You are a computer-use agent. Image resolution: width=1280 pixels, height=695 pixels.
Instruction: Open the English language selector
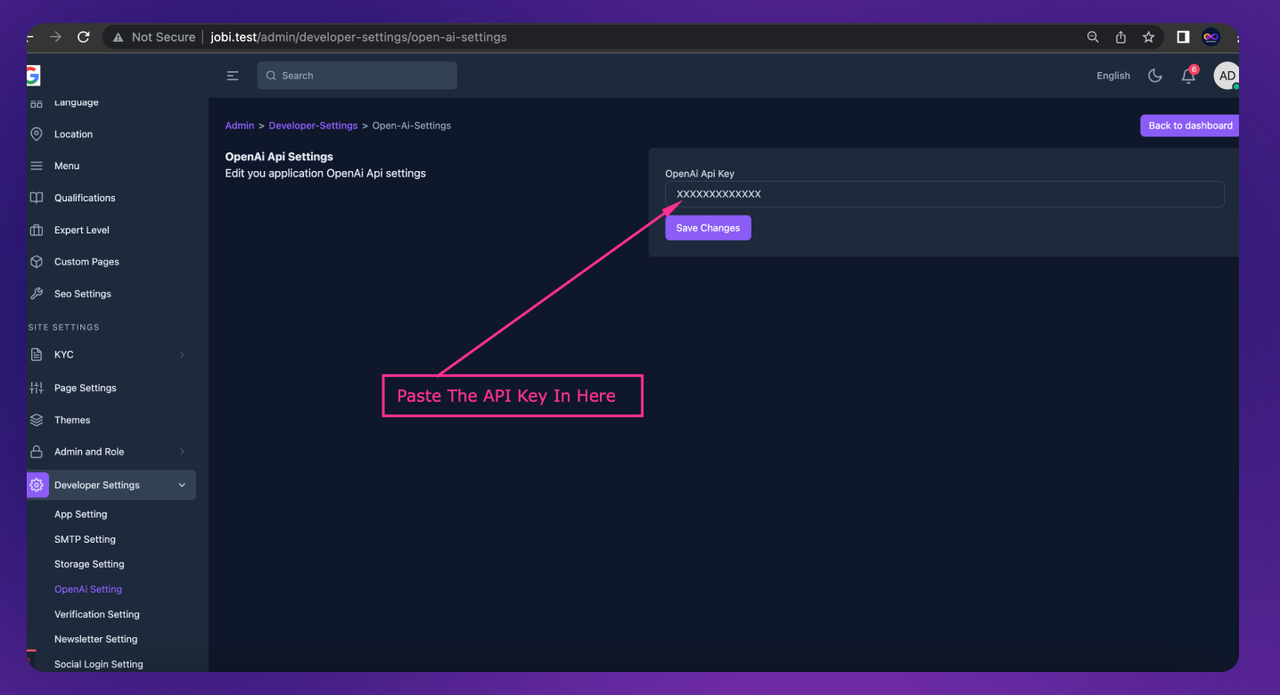1113,76
